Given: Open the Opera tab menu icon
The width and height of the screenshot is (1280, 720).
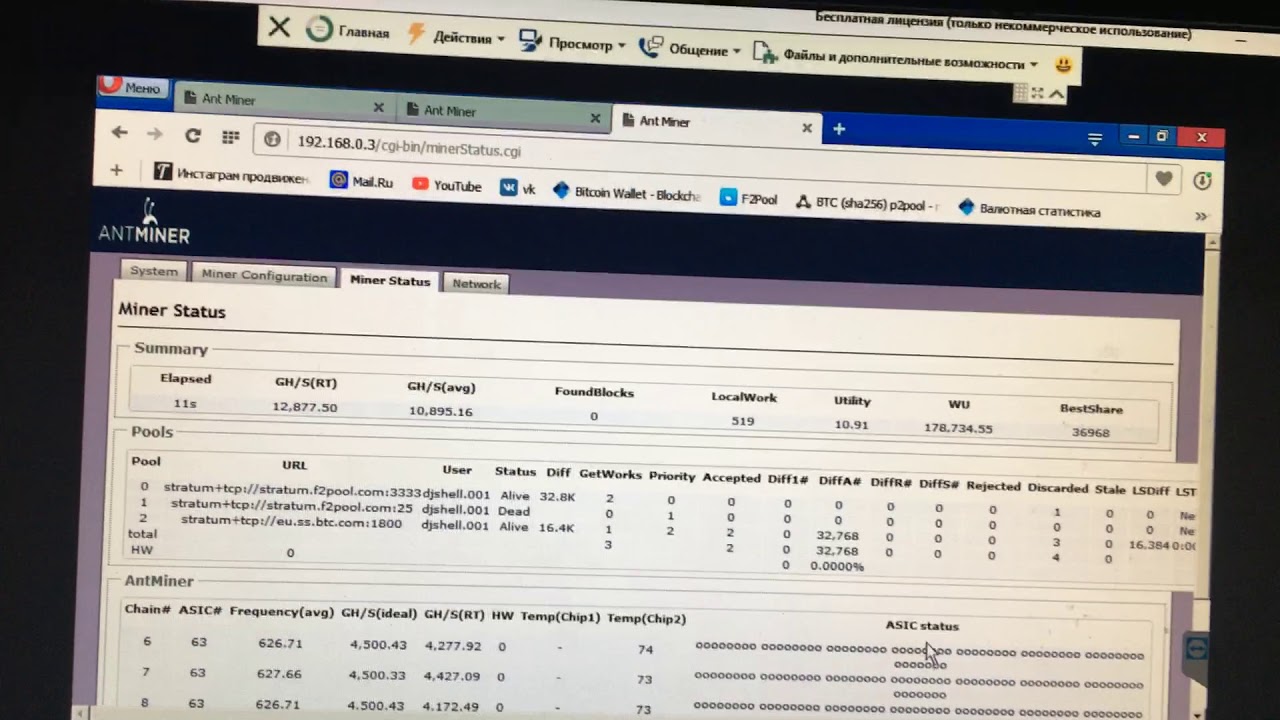Looking at the screenshot, I should (1095, 139).
